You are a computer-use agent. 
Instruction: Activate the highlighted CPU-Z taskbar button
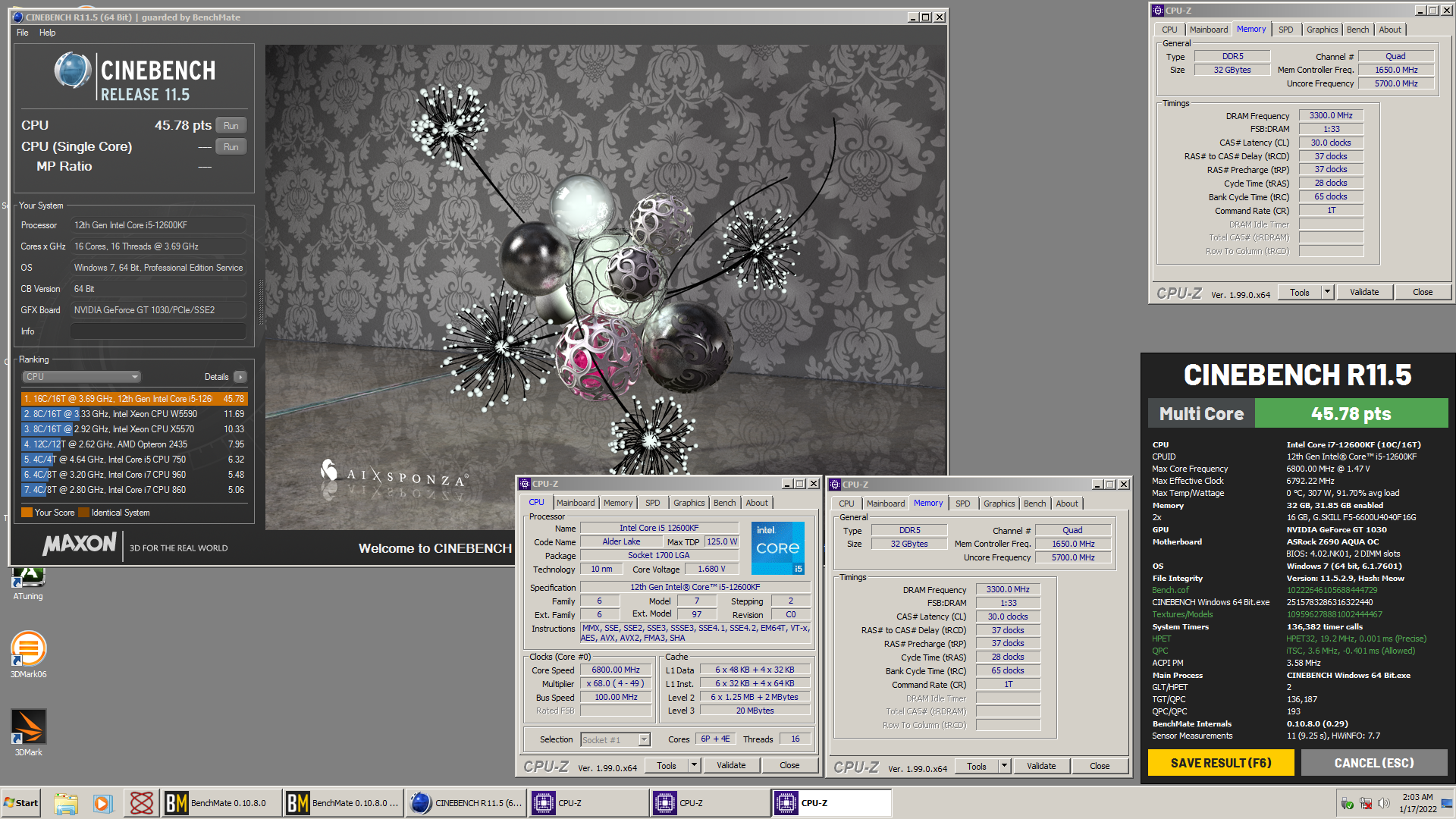[831, 803]
